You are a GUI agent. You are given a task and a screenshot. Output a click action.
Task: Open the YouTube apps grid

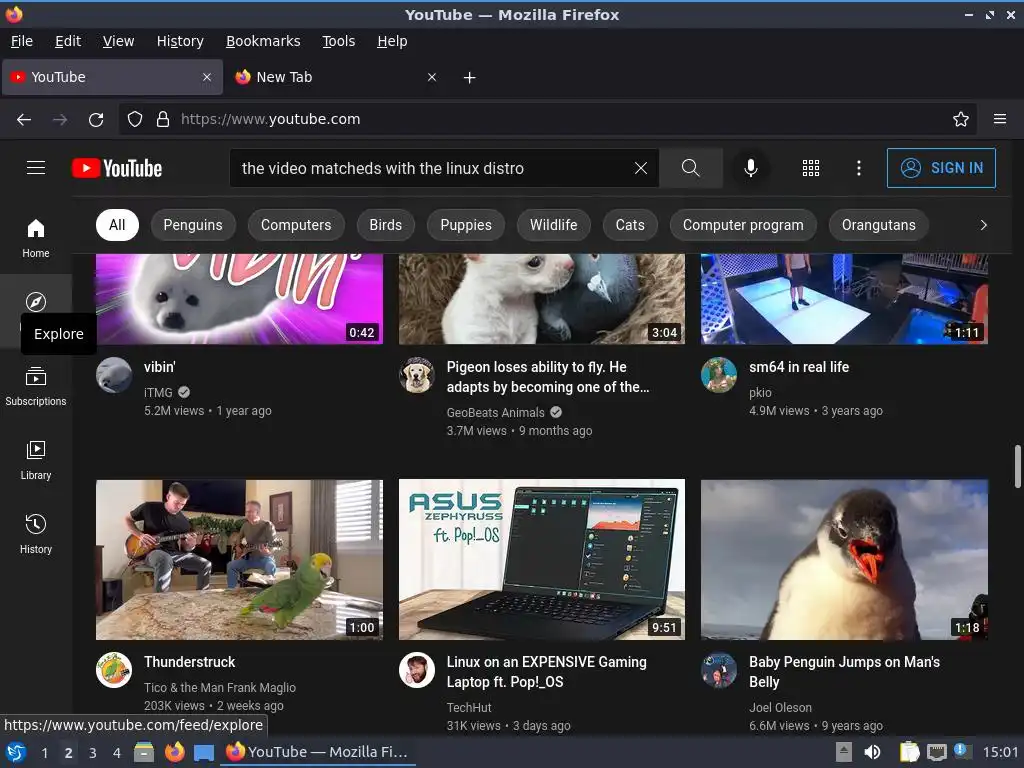coord(810,168)
